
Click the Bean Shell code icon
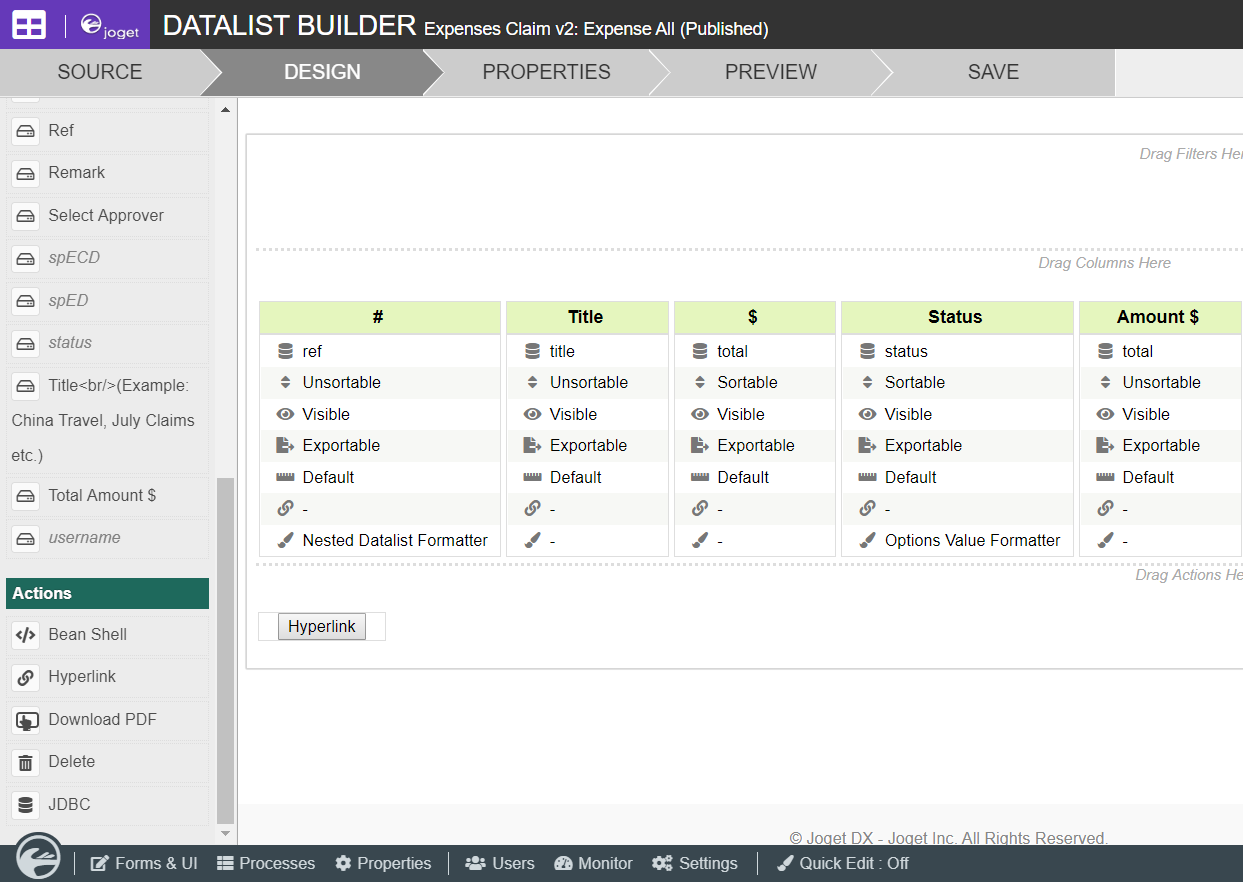pyautogui.click(x=26, y=635)
